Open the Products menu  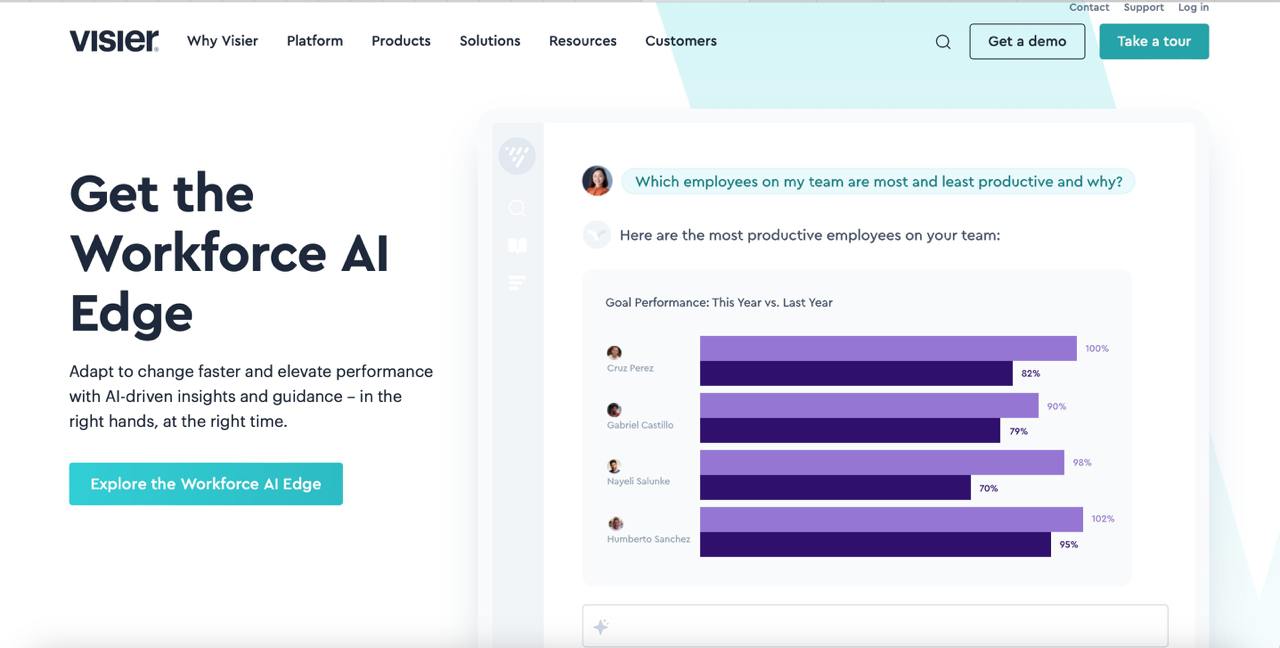pyautogui.click(x=401, y=41)
